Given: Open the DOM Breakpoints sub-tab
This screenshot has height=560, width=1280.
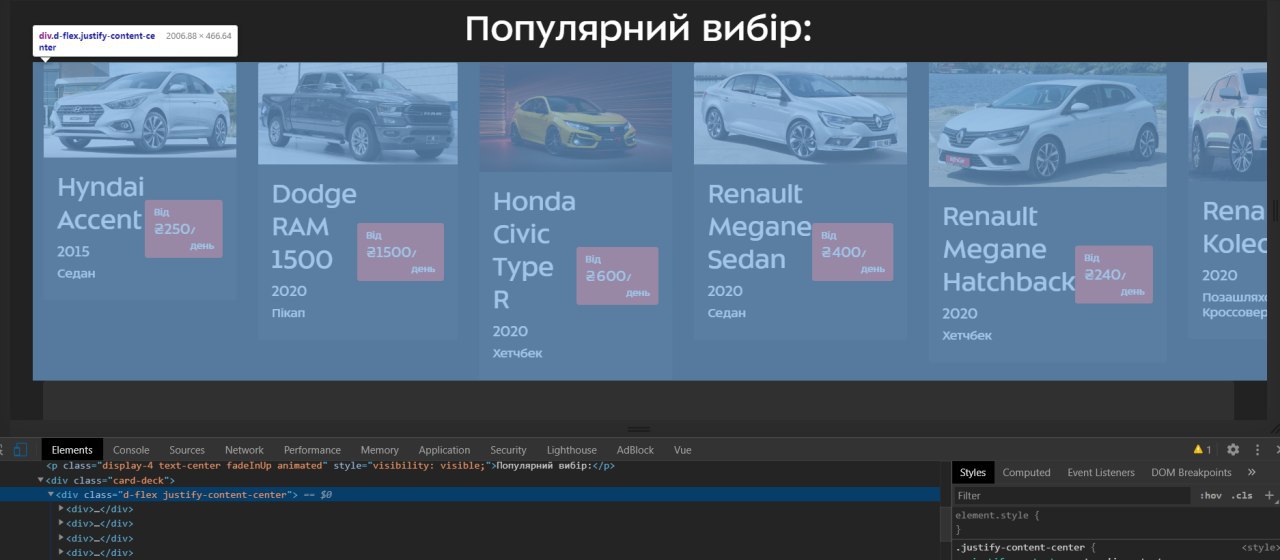Looking at the screenshot, I should (x=1191, y=472).
